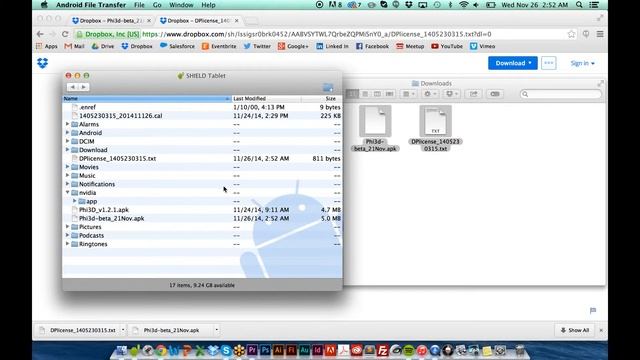Open DPlicense download item options arrow
Viewport: 640px width, 360px height.
(123, 330)
